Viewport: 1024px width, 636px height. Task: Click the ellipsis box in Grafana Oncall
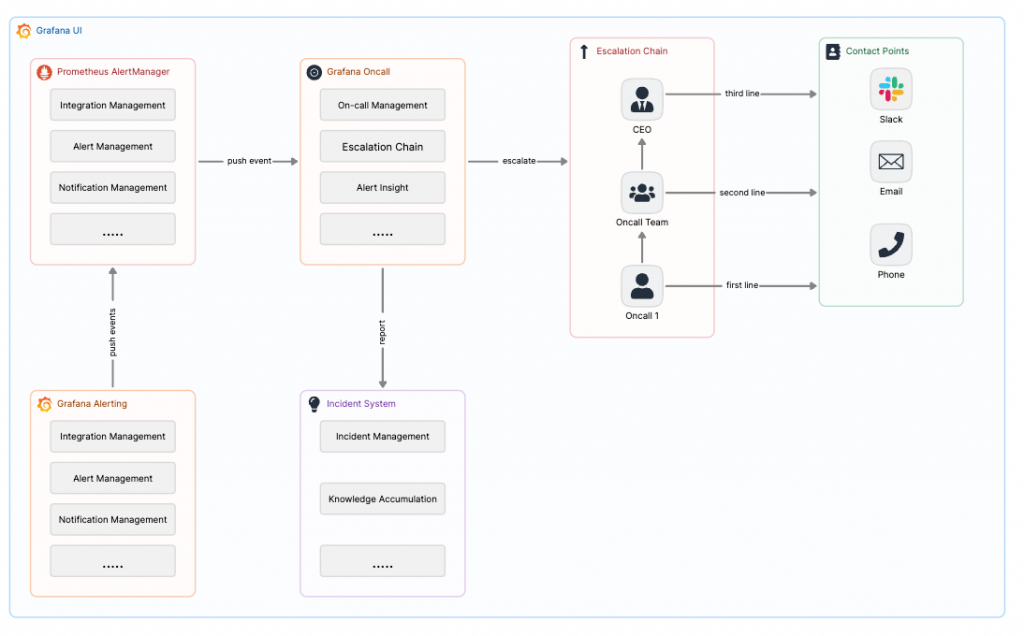tap(383, 229)
